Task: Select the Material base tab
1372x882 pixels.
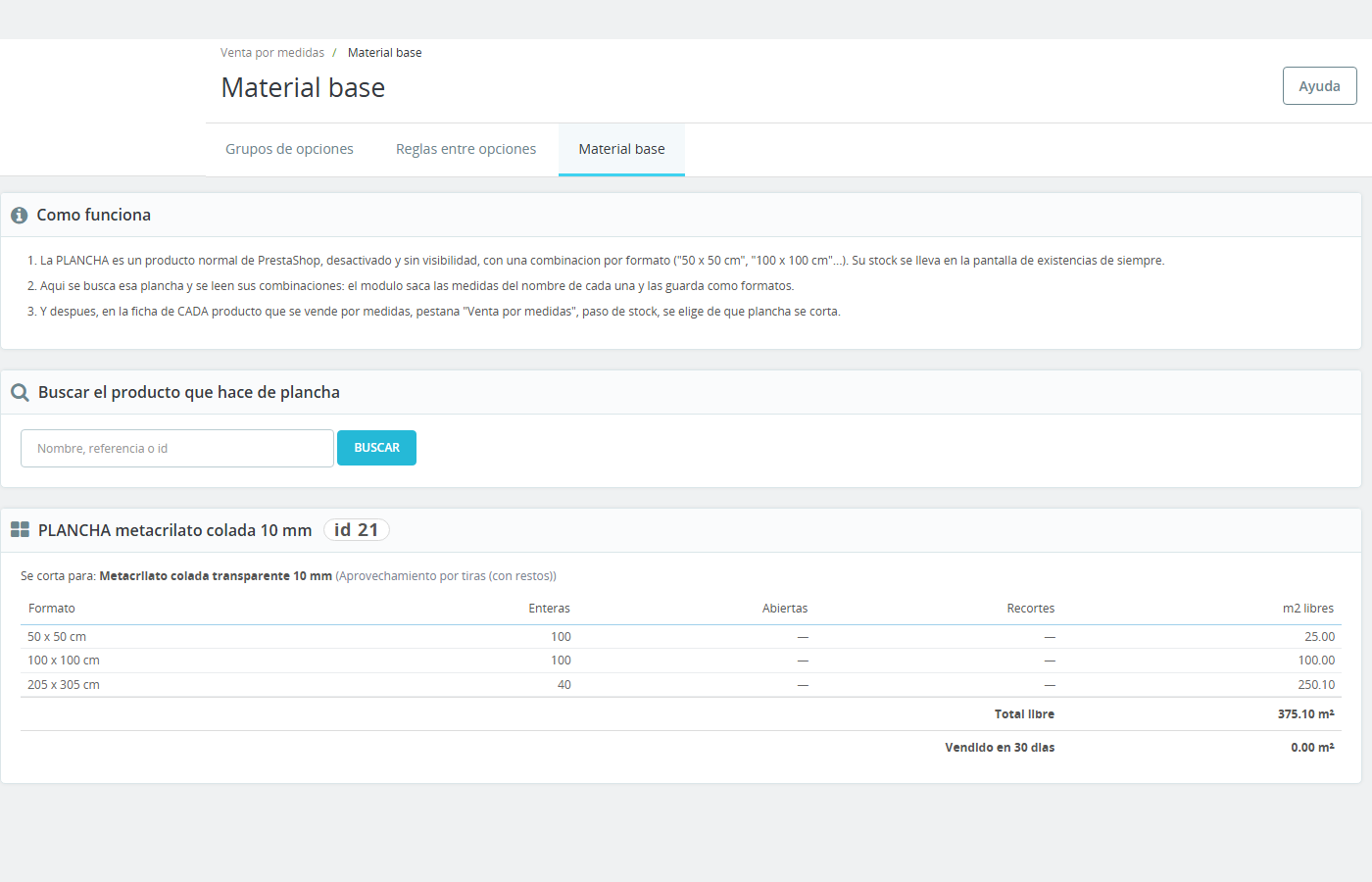Action: click(x=621, y=149)
